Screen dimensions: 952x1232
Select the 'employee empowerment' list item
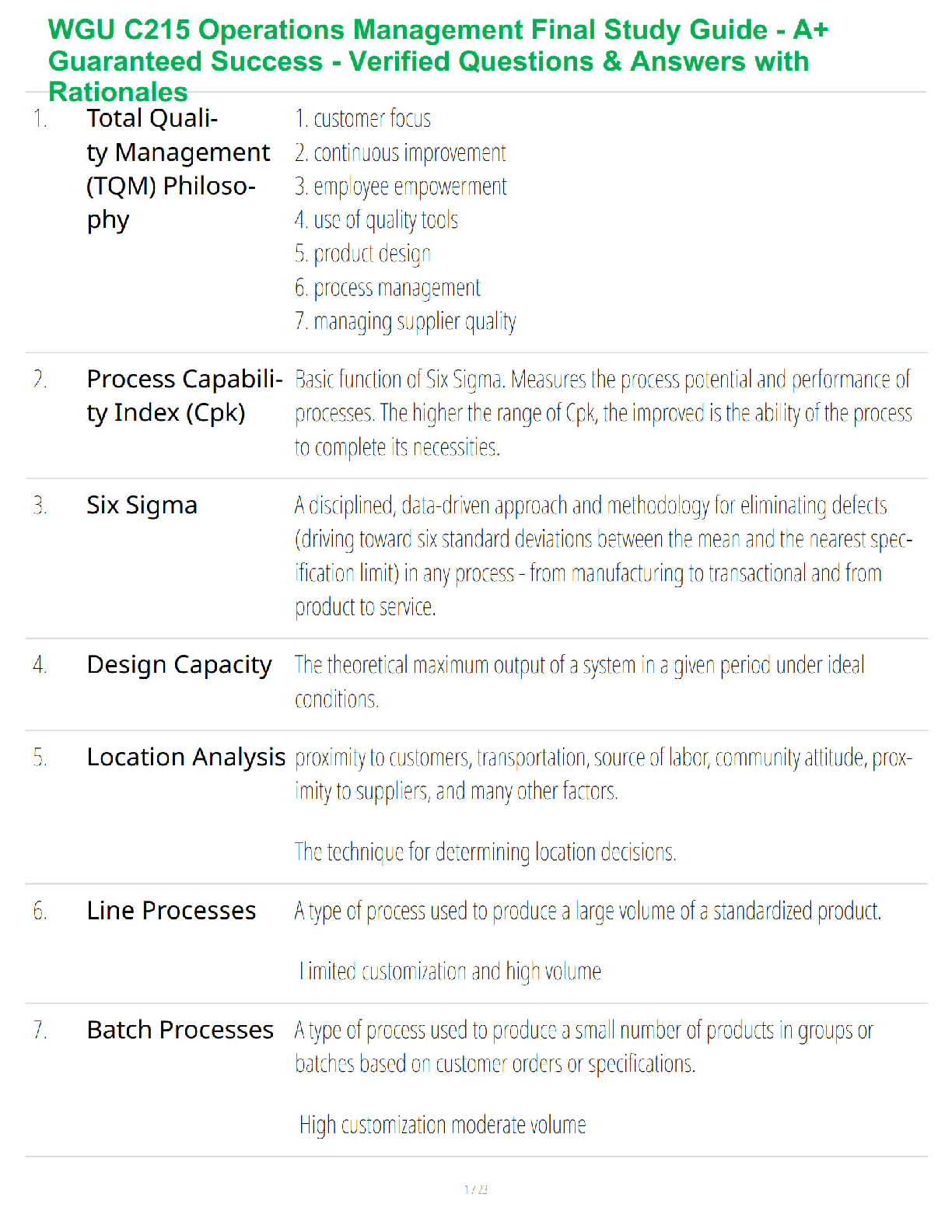(x=401, y=187)
